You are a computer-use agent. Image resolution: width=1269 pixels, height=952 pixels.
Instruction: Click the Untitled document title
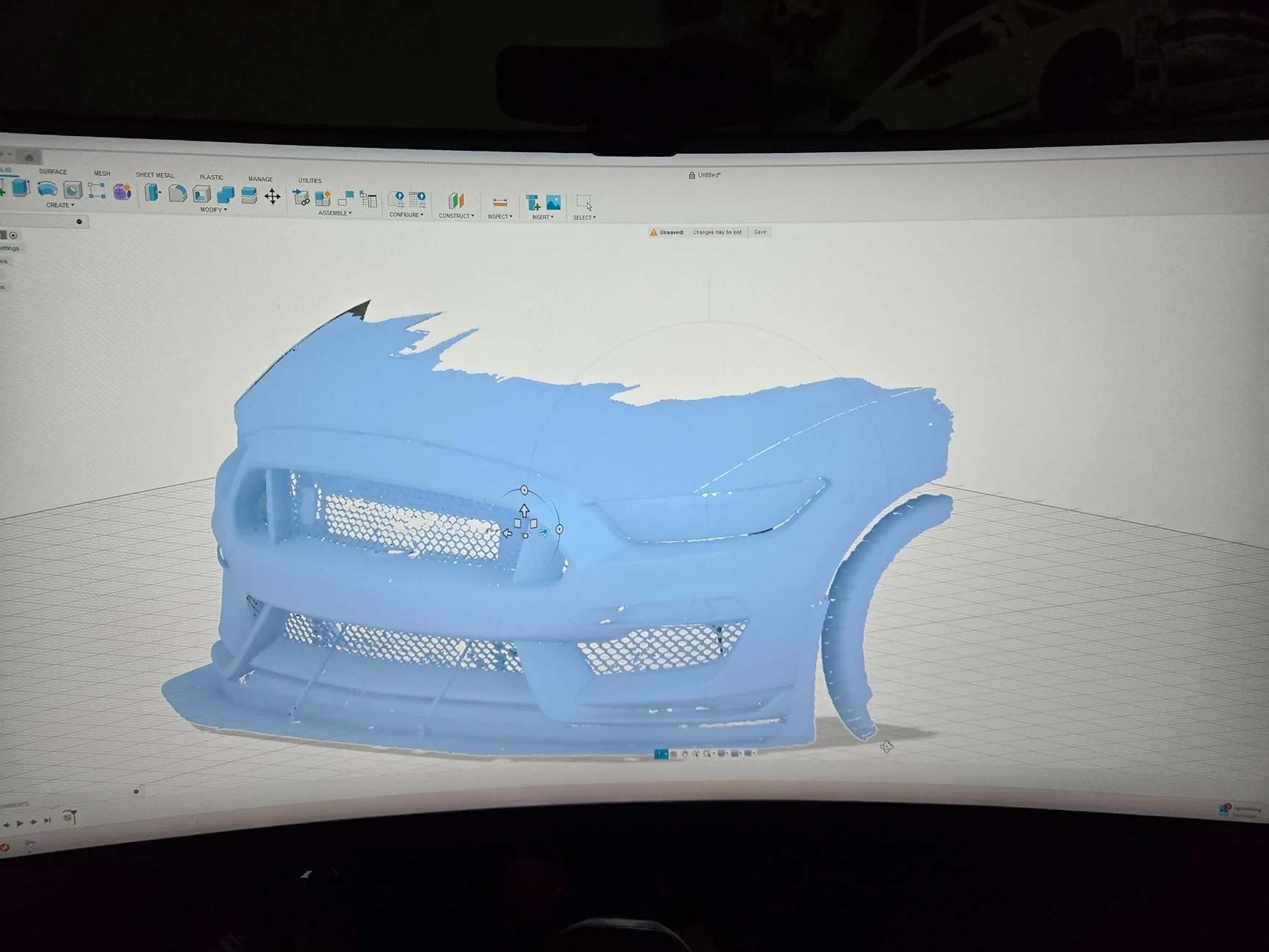point(709,175)
